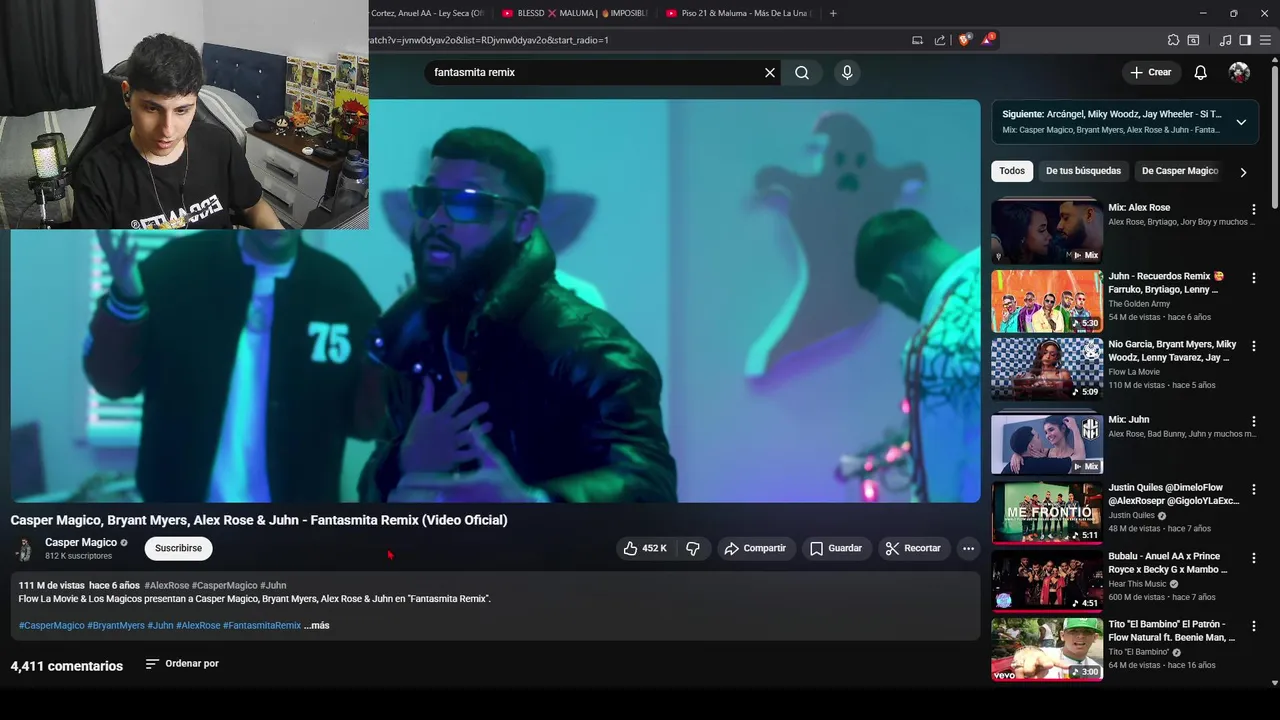Clear the search box with the X icon

click(770, 73)
